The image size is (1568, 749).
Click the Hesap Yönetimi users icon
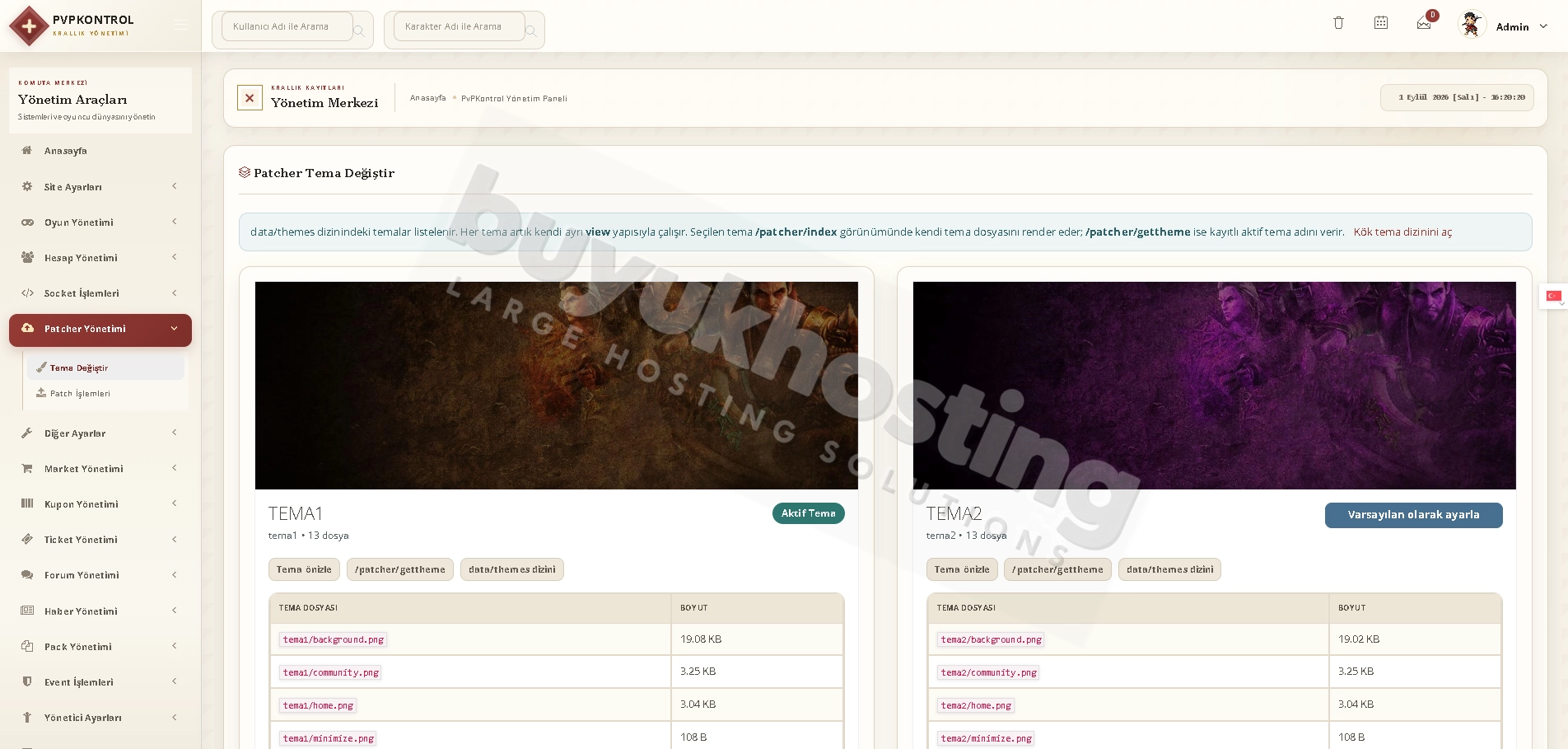point(27,258)
